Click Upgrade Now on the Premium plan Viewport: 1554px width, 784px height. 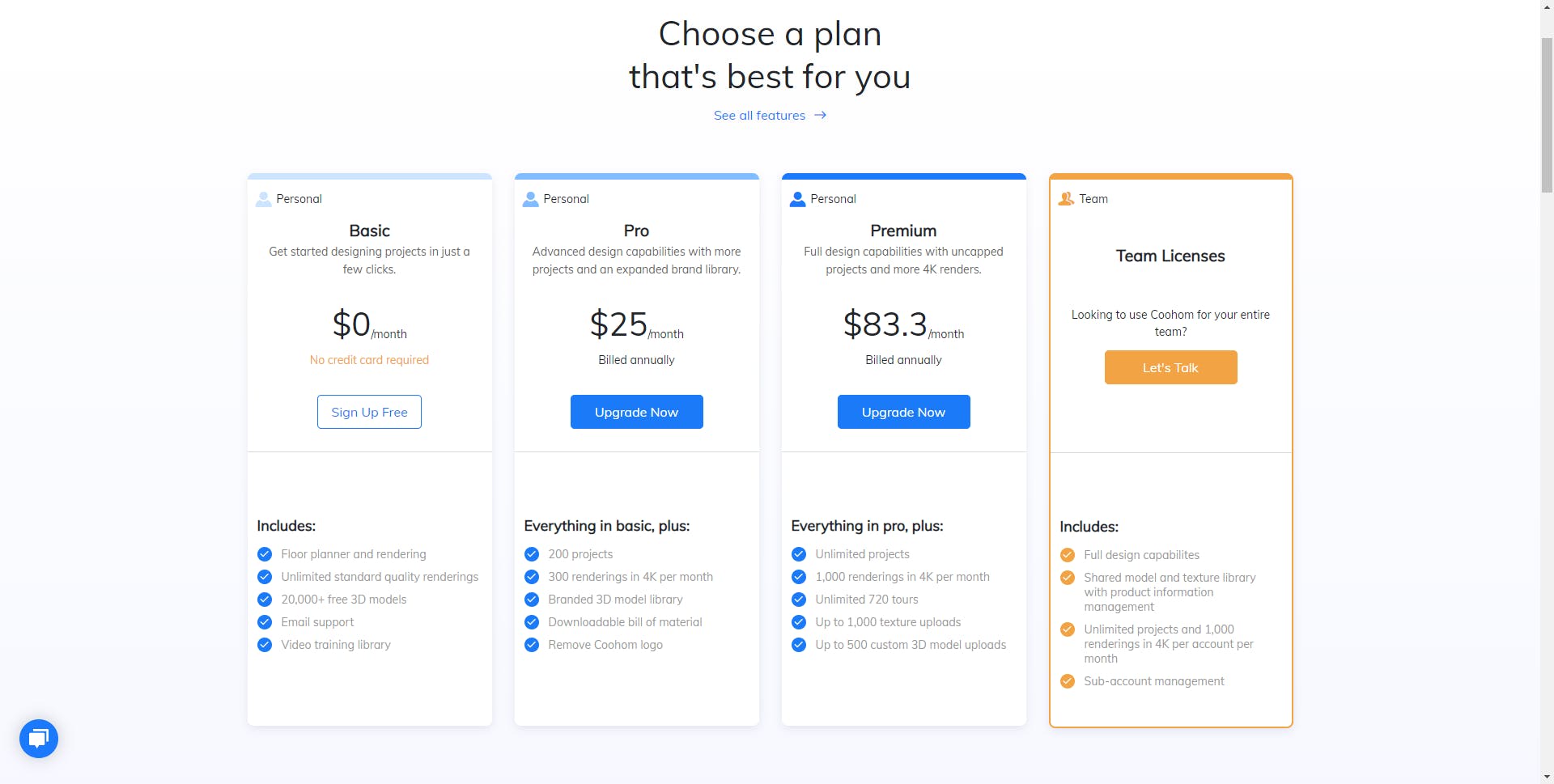coord(903,412)
